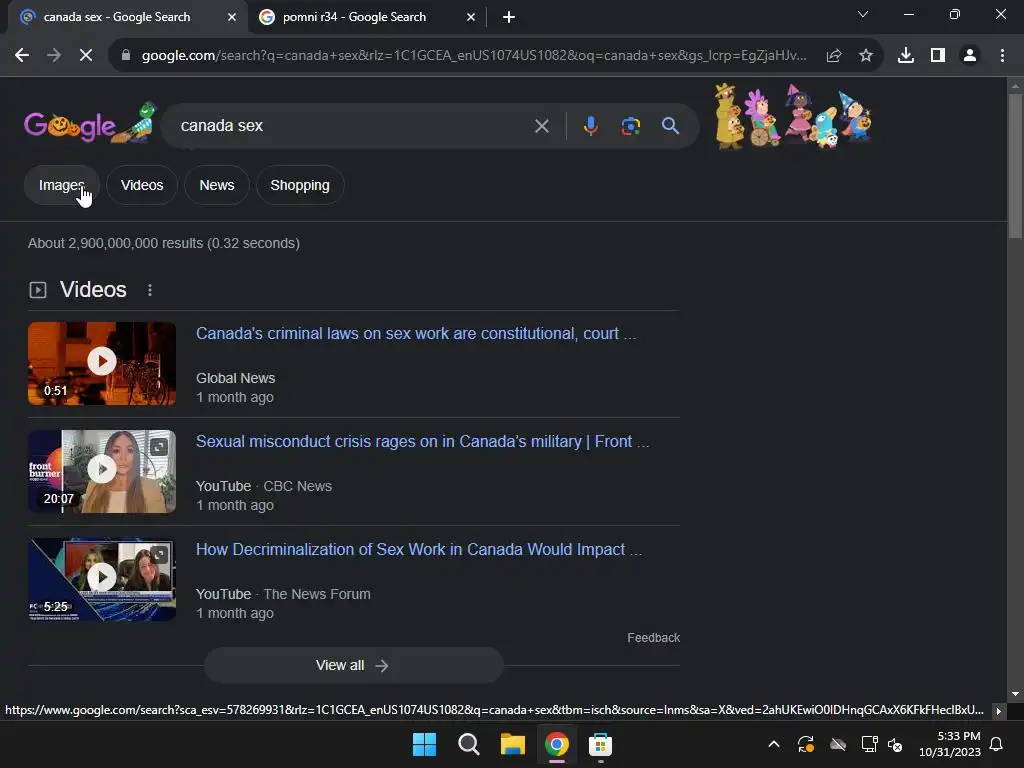Open the Chrome profile icon
Screen dimensions: 1024x768
[970, 56]
